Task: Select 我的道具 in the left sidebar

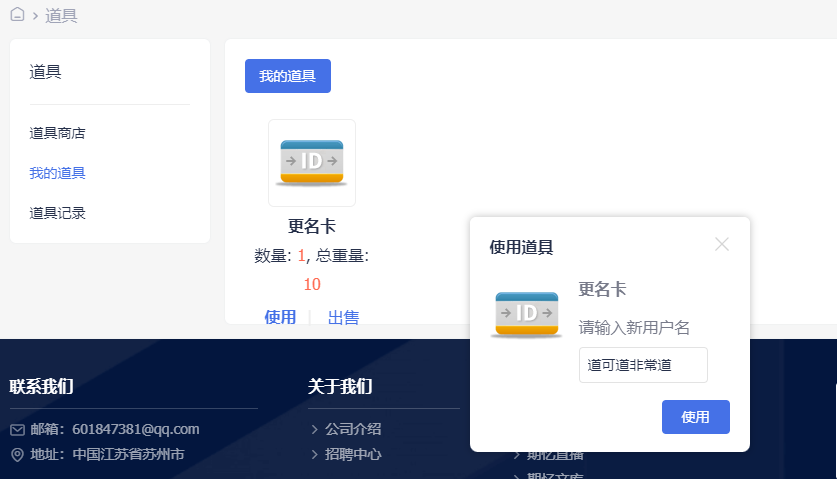Action: 57,173
